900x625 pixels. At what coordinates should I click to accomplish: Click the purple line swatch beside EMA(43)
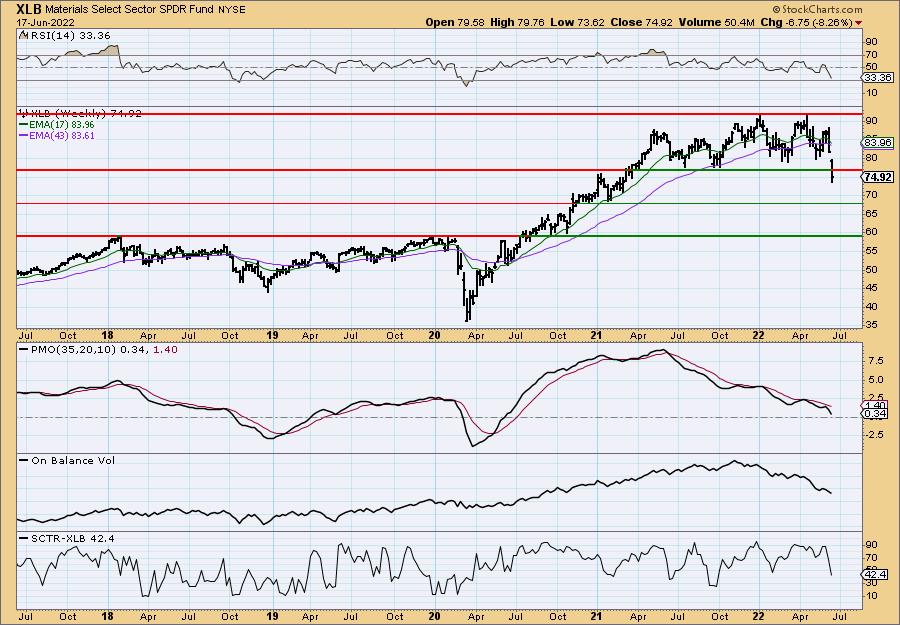click(x=24, y=136)
